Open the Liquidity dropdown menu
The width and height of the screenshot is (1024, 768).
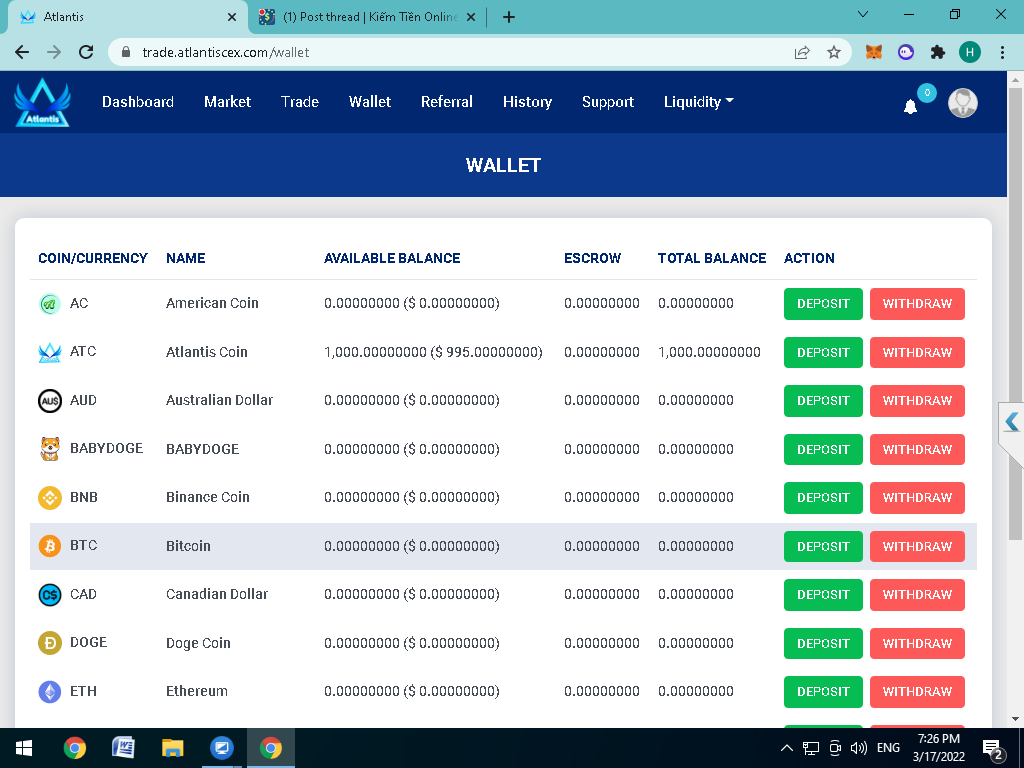coord(699,102)
